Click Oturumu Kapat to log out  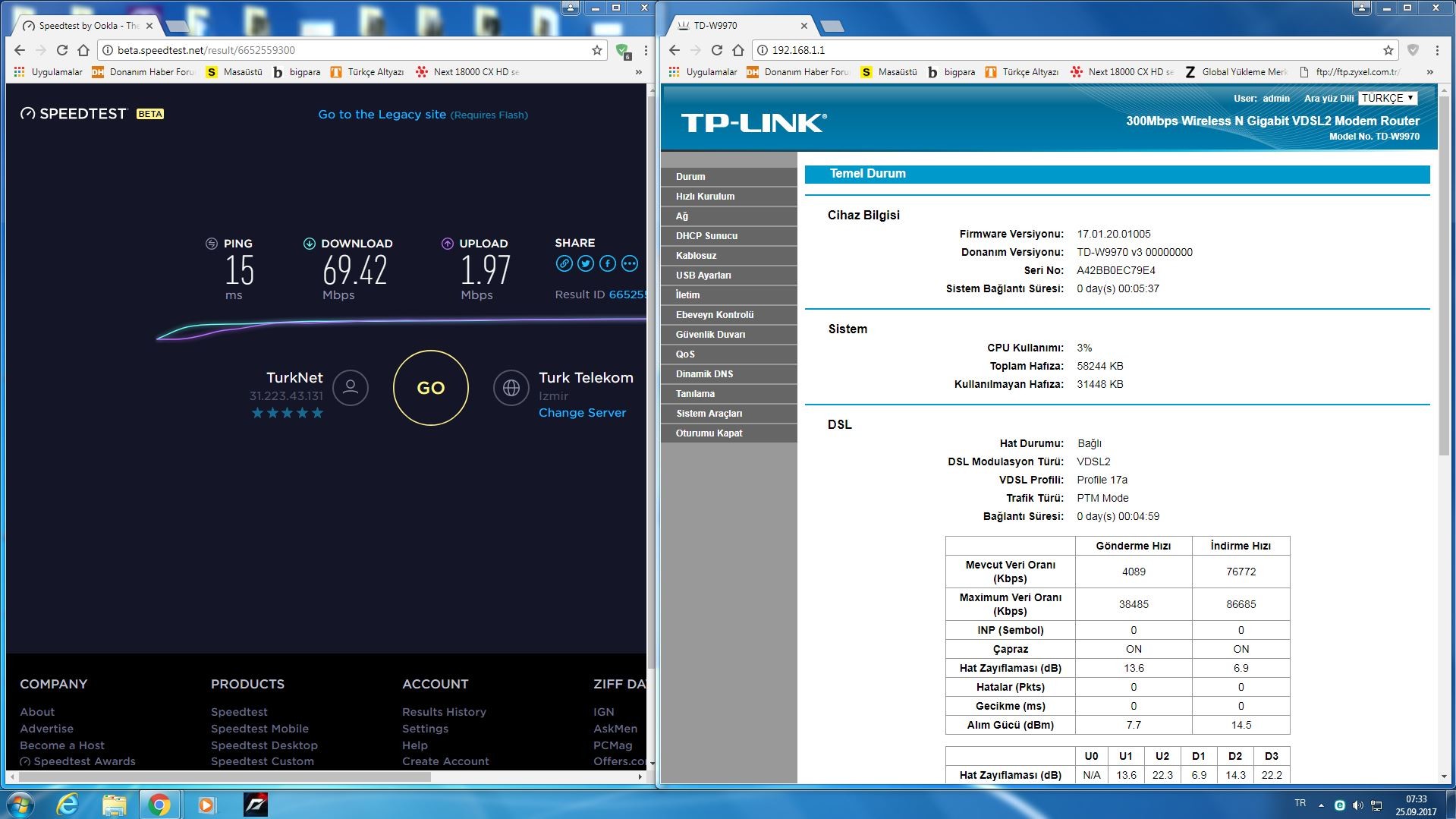point(728,433)
